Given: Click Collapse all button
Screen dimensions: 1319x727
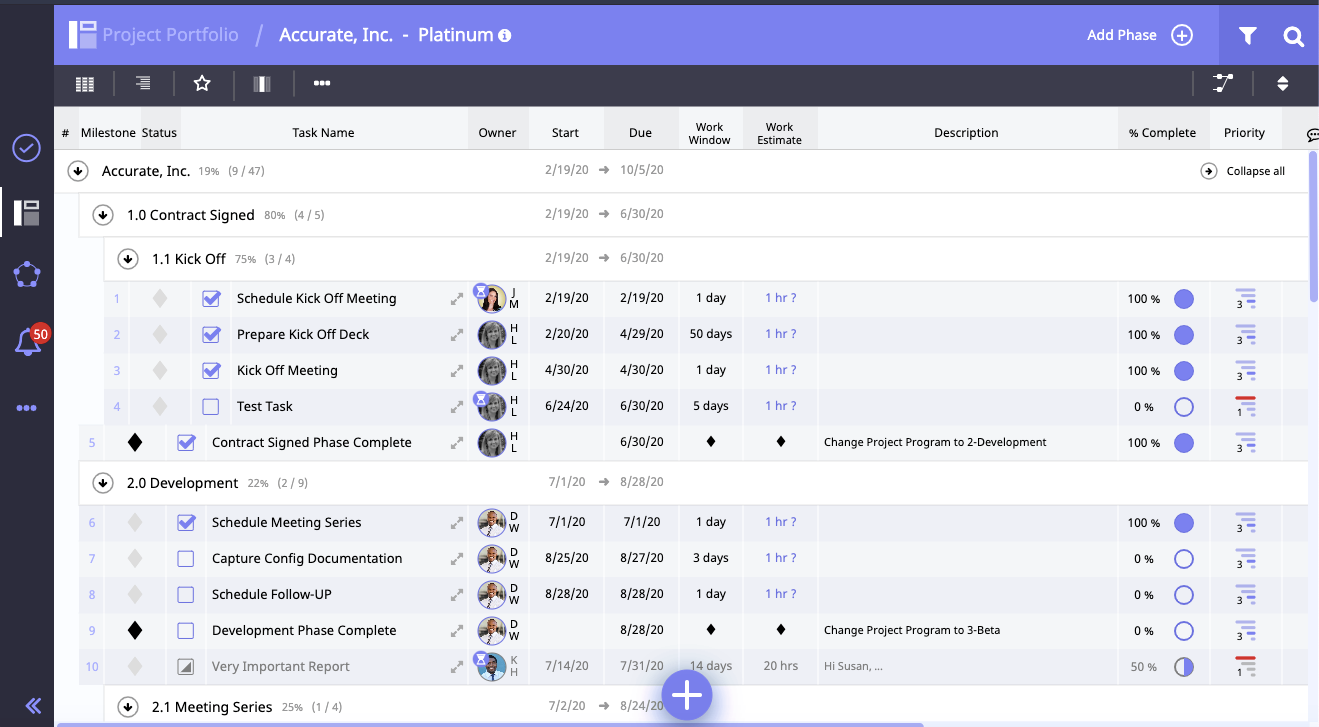Looking at the screenshot, I should 1243,171.
